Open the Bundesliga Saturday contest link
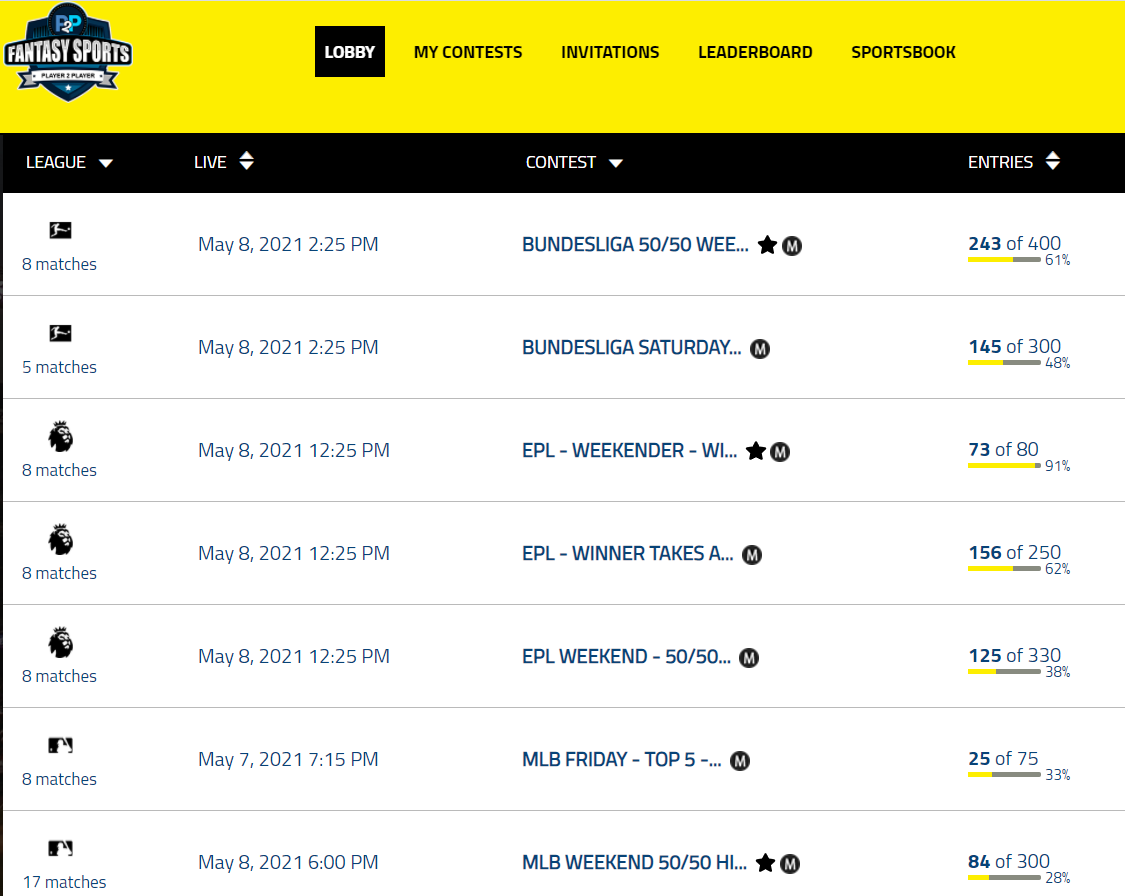This screenshot has height=896, width=1125. coord(632,348)
